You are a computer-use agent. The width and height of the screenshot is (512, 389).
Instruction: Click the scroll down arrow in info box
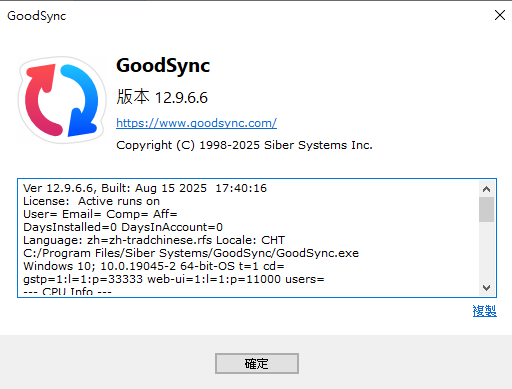tap(486, 287)
